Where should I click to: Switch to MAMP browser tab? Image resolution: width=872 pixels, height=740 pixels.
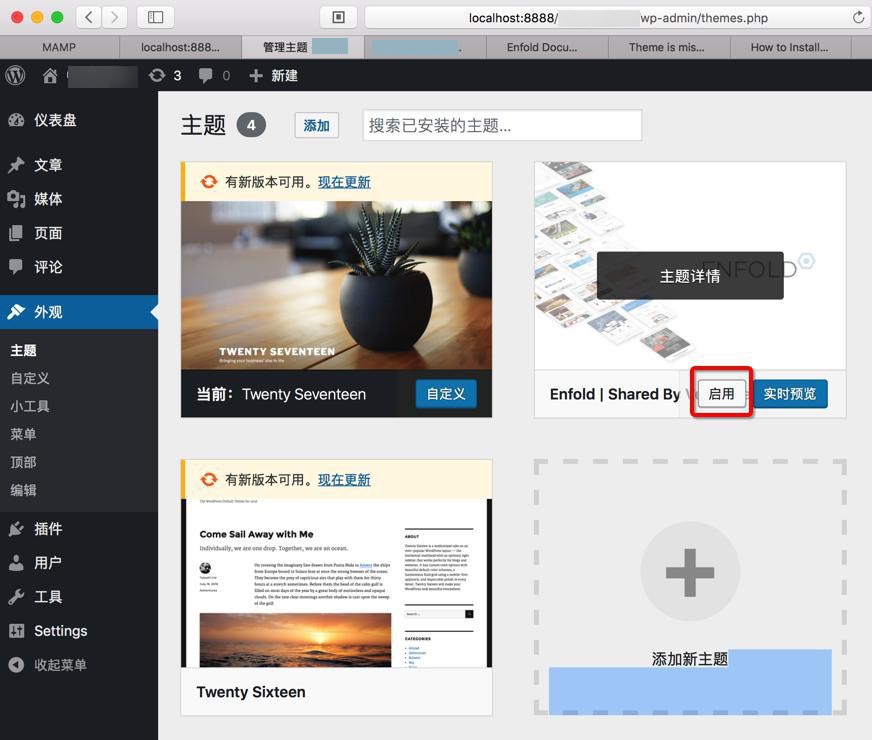[x=60, y=47]
